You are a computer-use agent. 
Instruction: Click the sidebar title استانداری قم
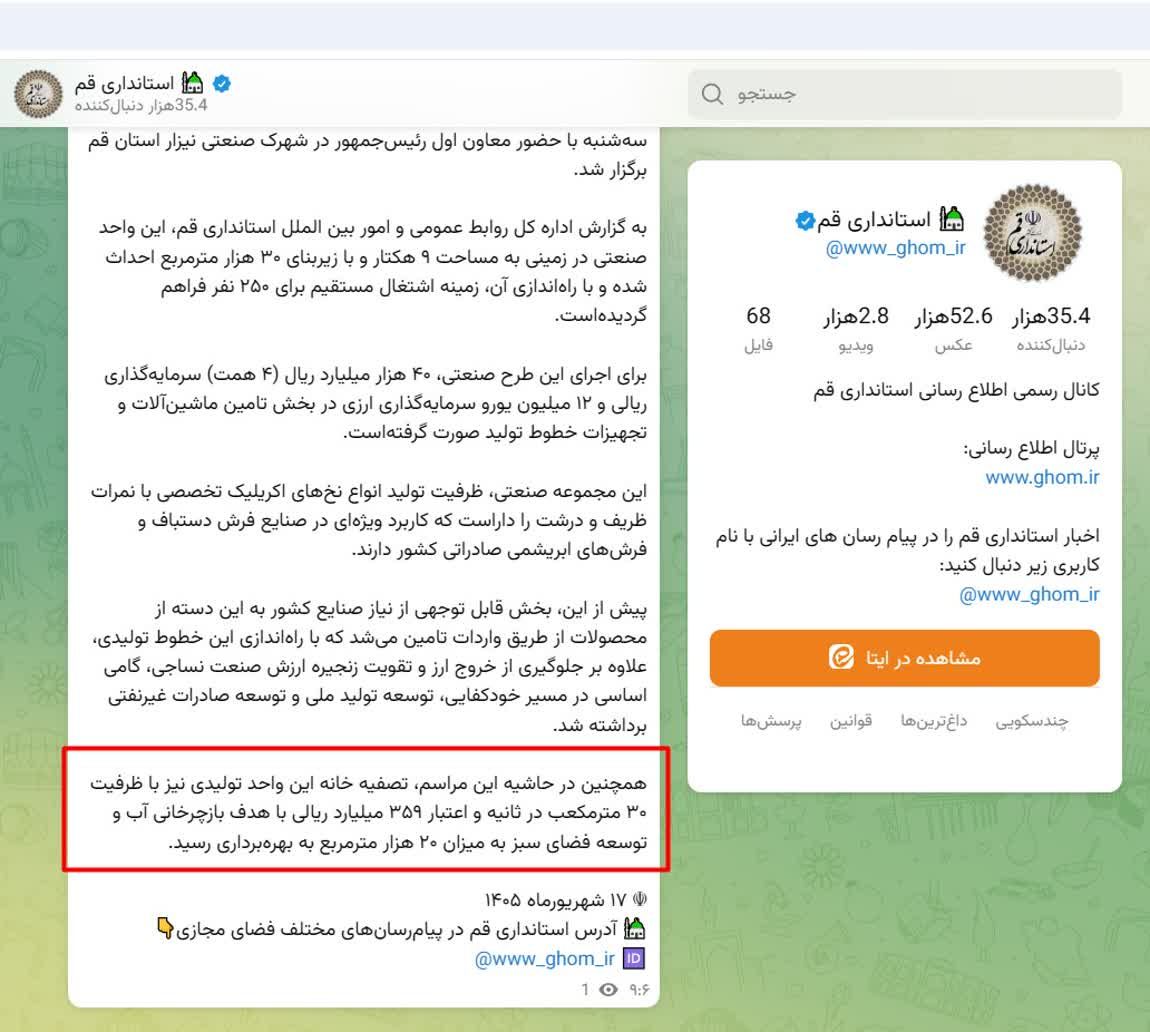pyautogui.click(x=874, y=219)
